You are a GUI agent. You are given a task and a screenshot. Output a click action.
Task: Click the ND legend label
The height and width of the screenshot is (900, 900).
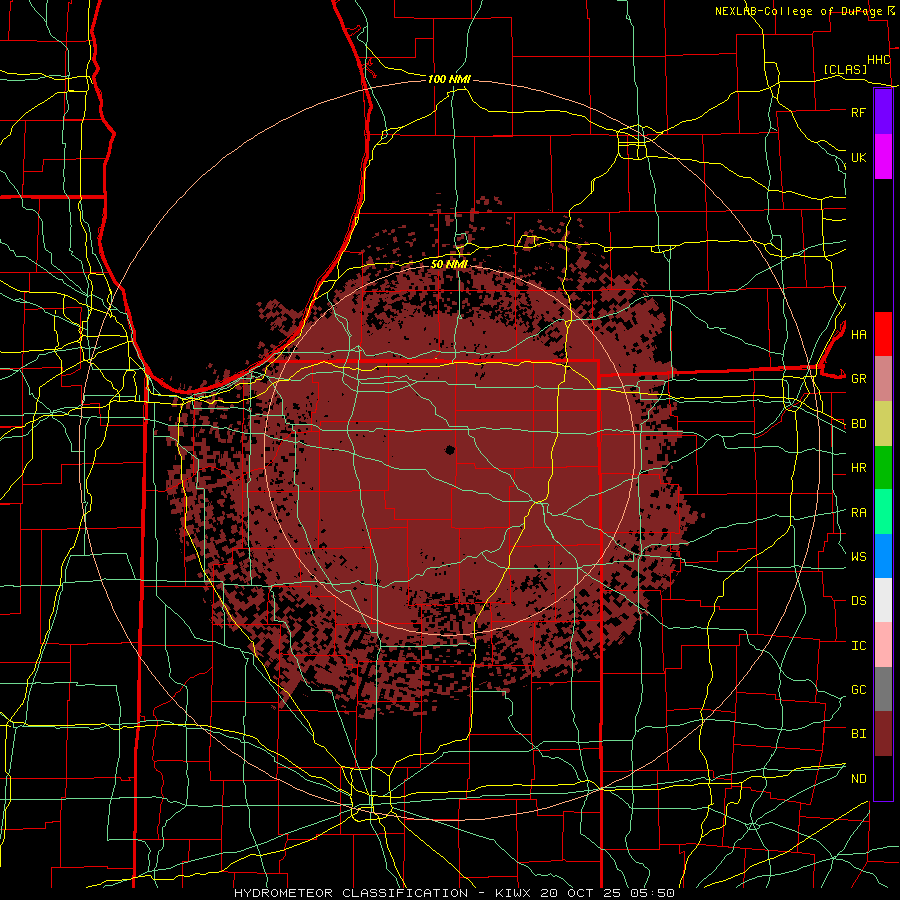click(859, 779)
